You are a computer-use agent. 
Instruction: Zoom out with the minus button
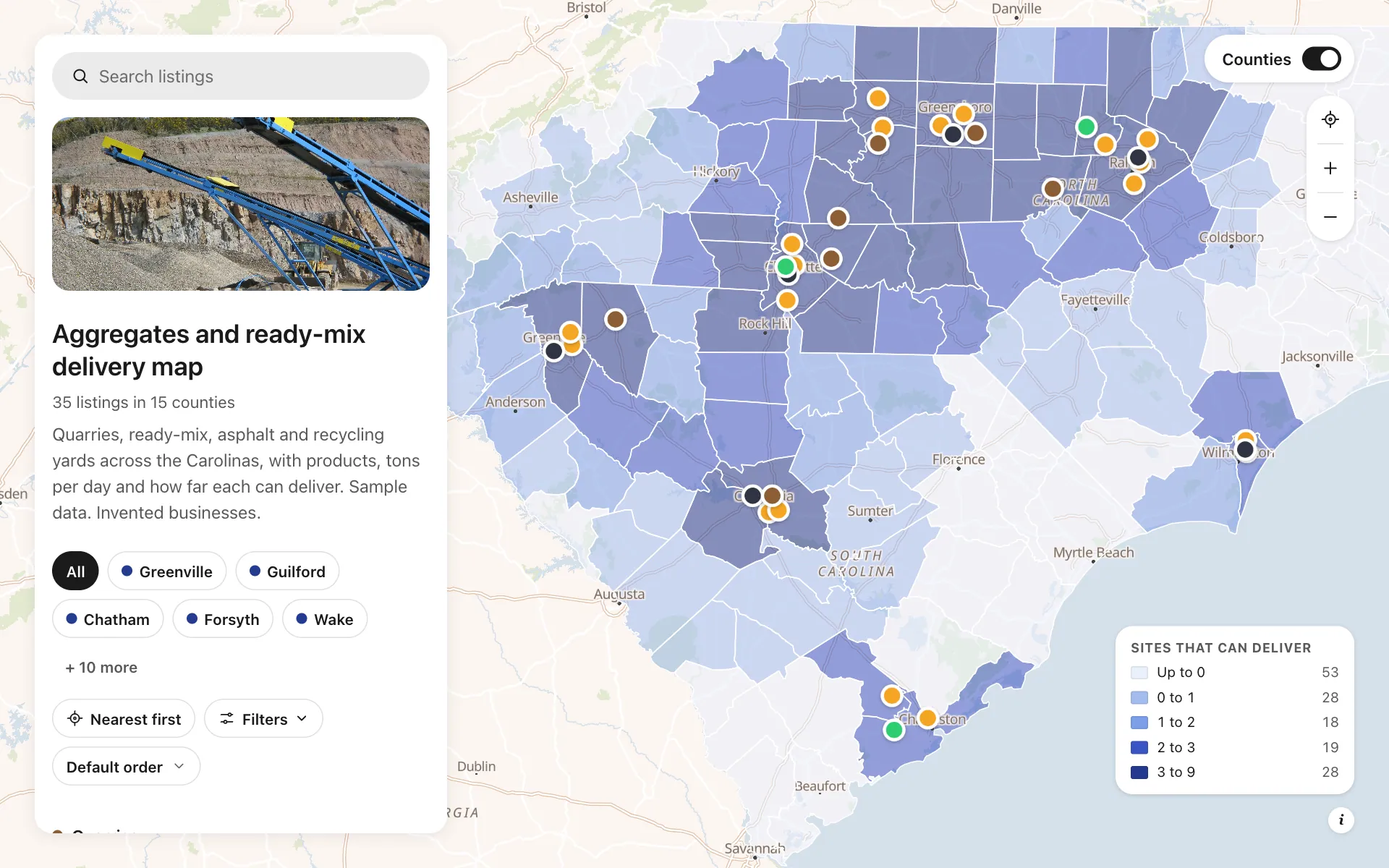coord(1330,216)
